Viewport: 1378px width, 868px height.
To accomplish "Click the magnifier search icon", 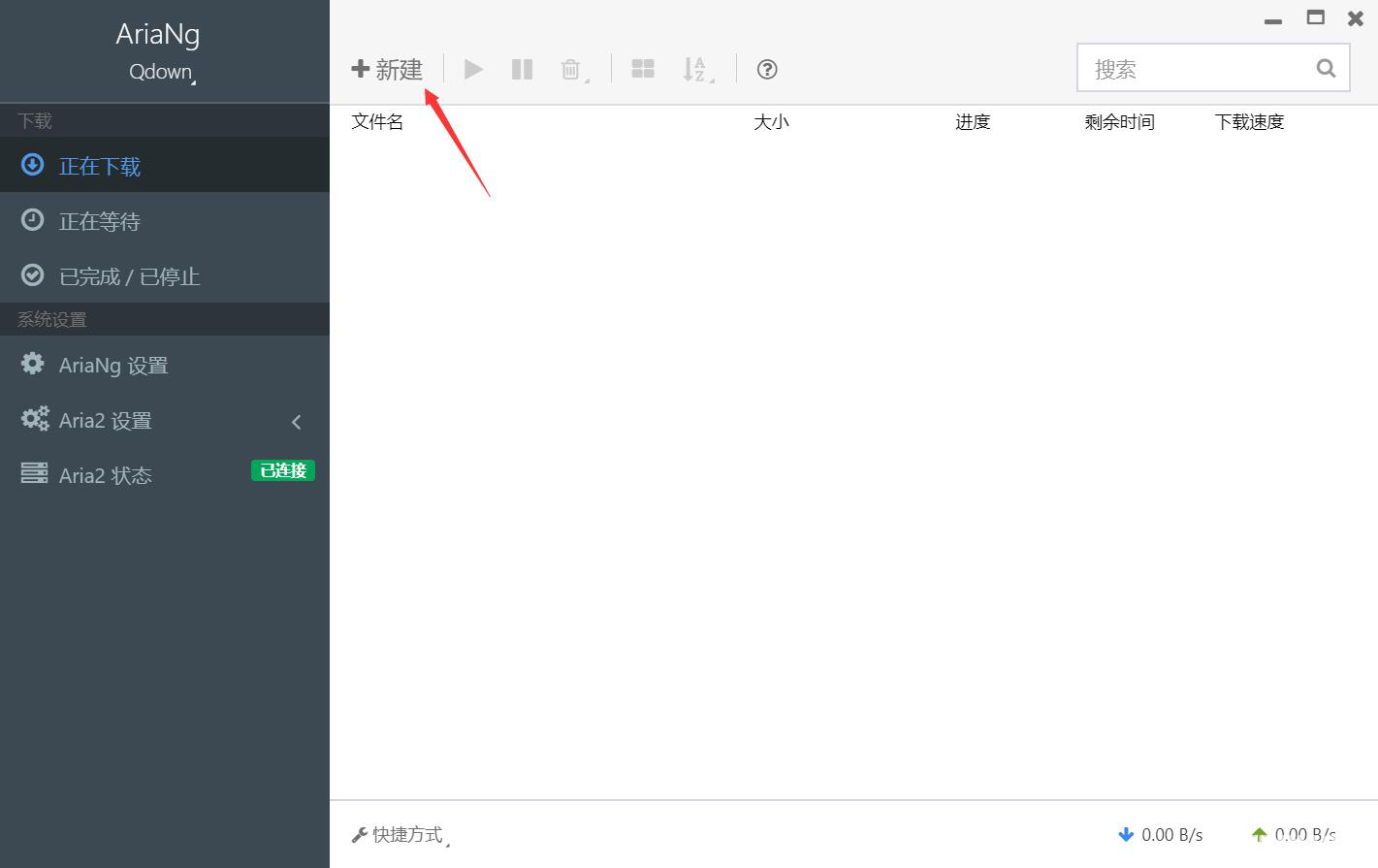I will [x=1326, y=68].
